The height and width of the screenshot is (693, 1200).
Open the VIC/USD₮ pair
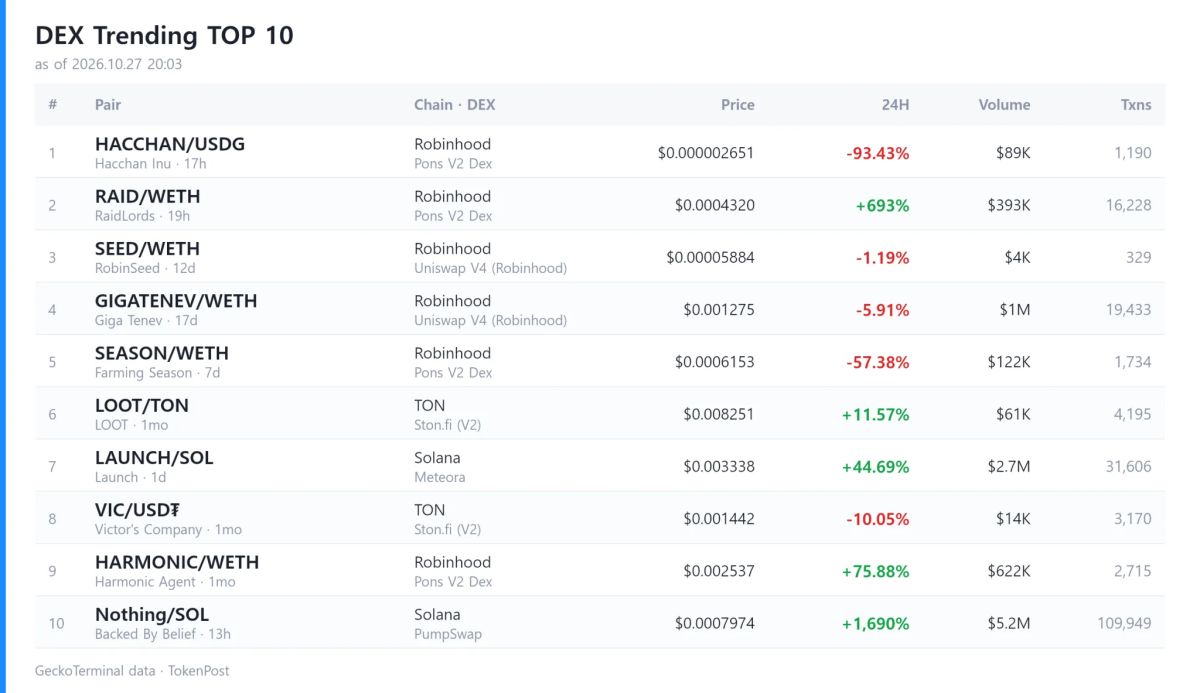[x=137, y=509]
